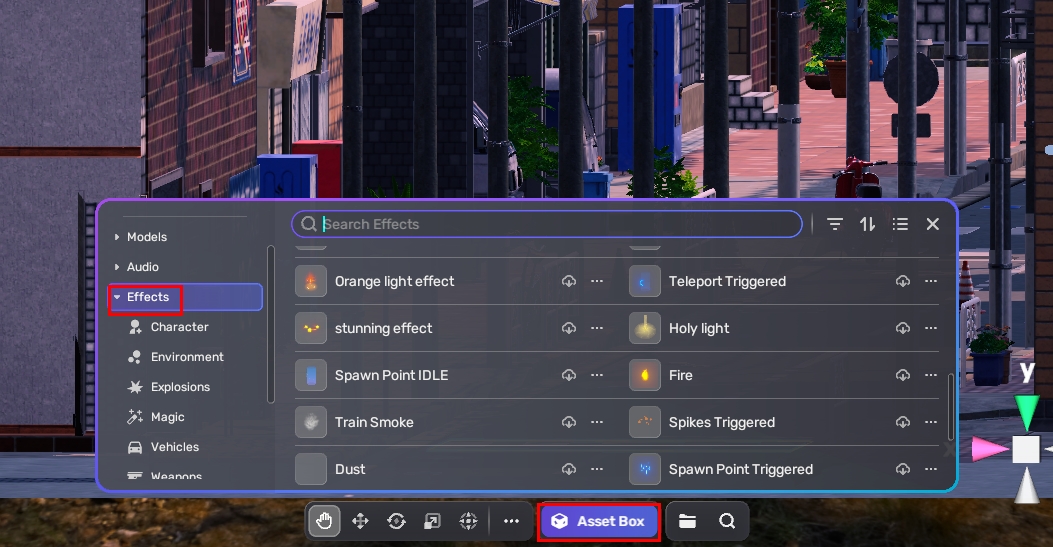
Task: Select the Explosions subcategory
Action: [180, 387]
